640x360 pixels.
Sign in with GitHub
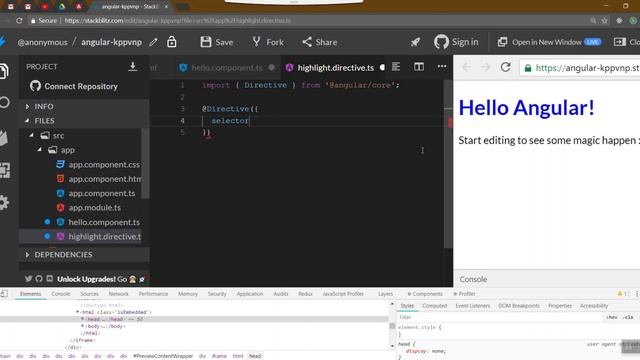click(456, 42)
